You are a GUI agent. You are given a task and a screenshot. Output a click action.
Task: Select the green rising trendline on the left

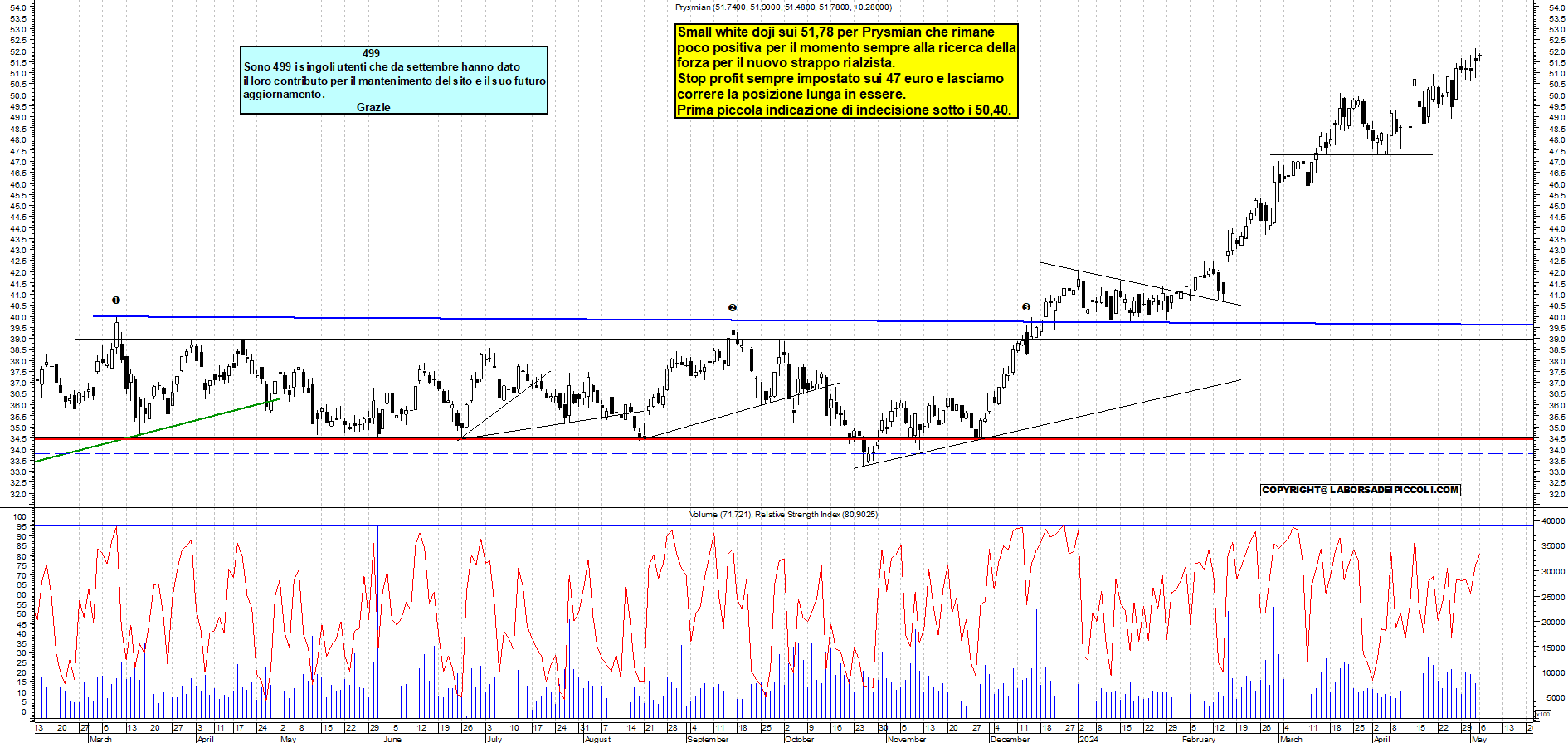158,430
